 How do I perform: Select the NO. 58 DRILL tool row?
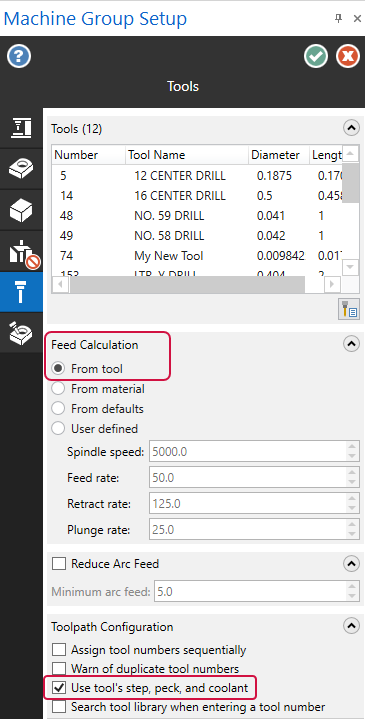tap(197, 236)
